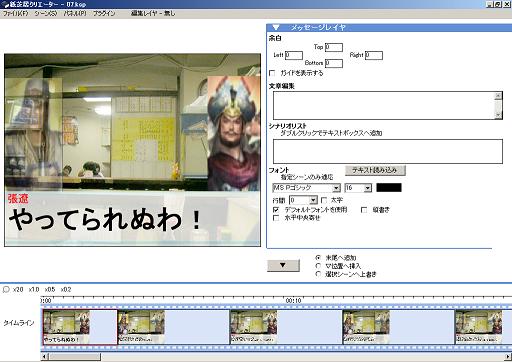512x362 pixels.
Task: Click the 張遼 name text in preview
Action: pos(18,199)
